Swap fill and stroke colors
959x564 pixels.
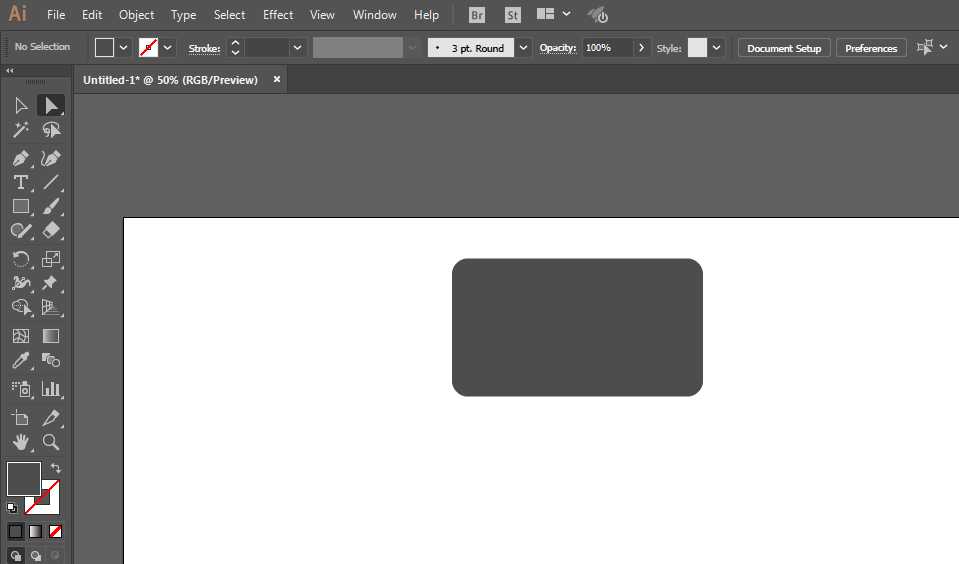point(56,468)
